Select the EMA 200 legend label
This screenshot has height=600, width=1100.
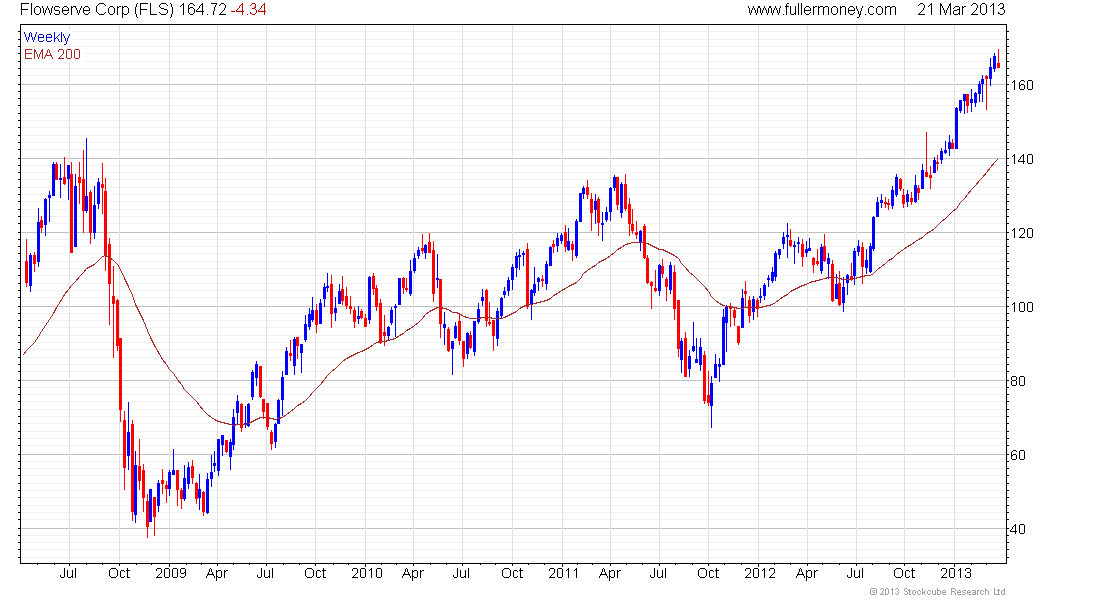[x=53, y=54]
